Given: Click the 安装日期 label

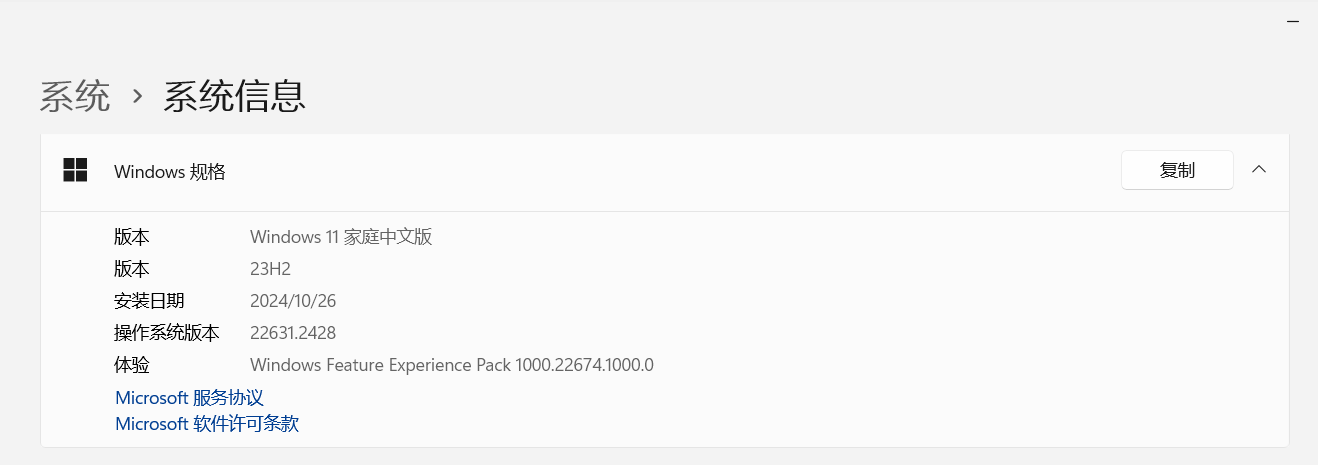Looking at the screenshot, I should pos(149,301).
